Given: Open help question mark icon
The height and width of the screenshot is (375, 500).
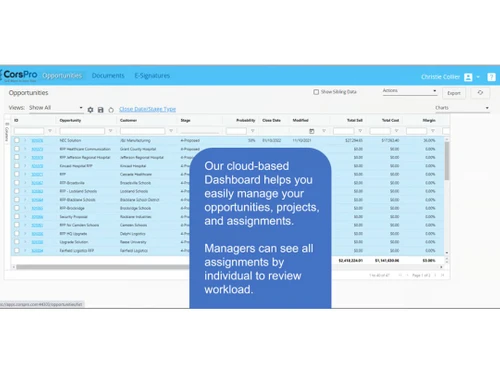Looking at the screenshot, I should pyautogui.click(x=491, y=77).
